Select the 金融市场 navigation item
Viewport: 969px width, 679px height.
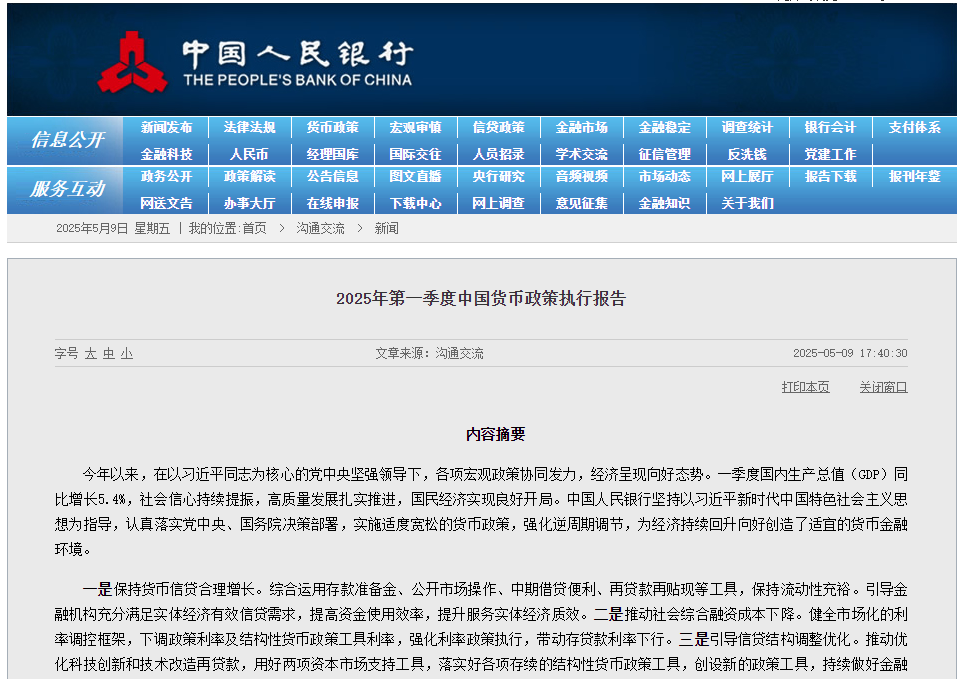click(x=581, y=128)
